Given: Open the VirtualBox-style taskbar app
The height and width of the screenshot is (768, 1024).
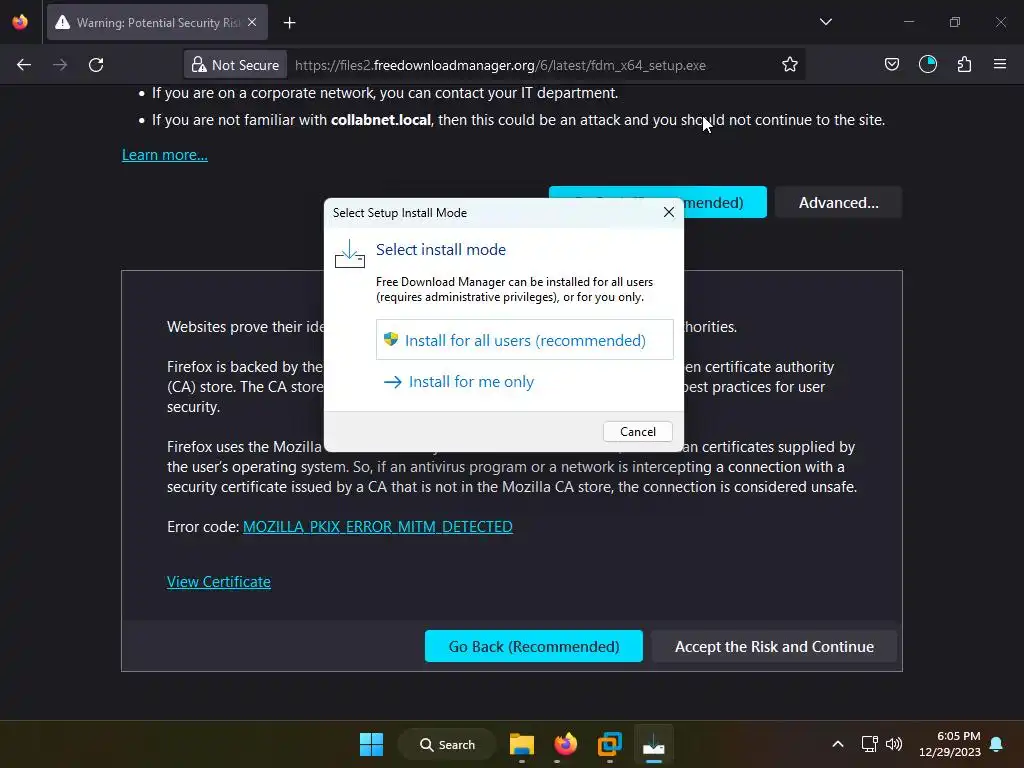Looking at the screenshot, I should pos(609,744).
